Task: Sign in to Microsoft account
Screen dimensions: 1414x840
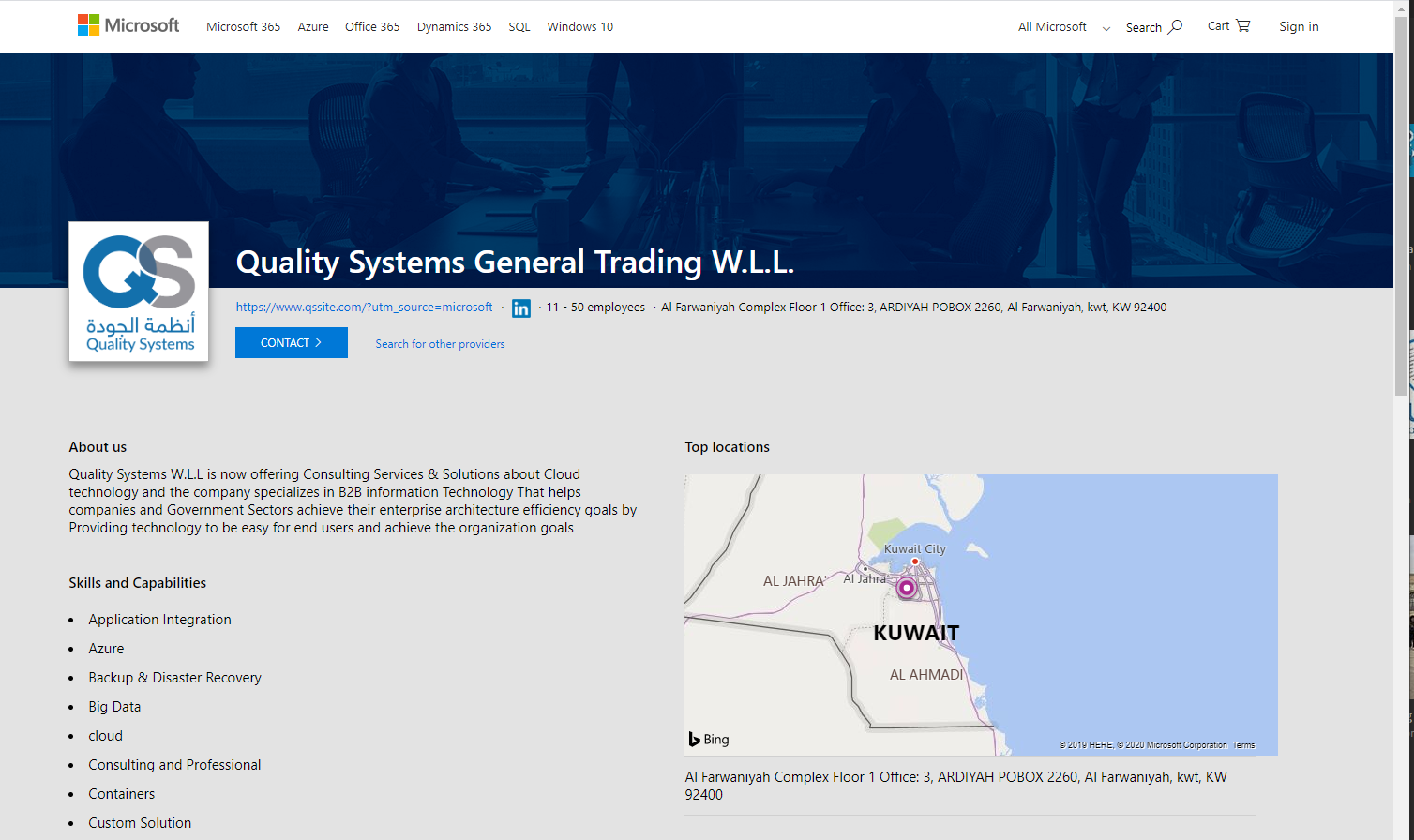Action: coord(1299,26)
